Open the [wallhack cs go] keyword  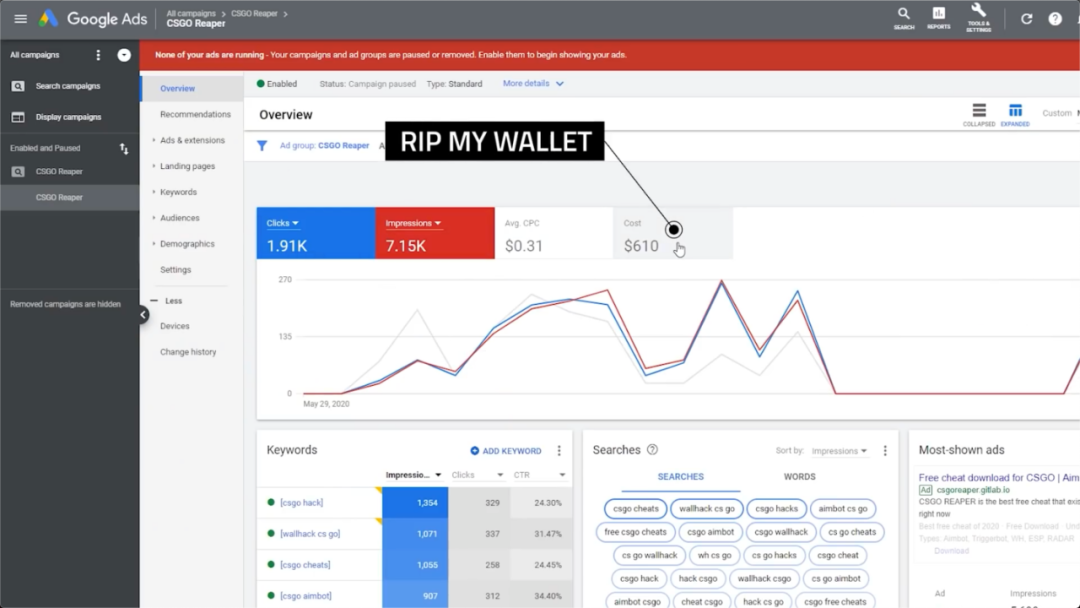point(310,534)
